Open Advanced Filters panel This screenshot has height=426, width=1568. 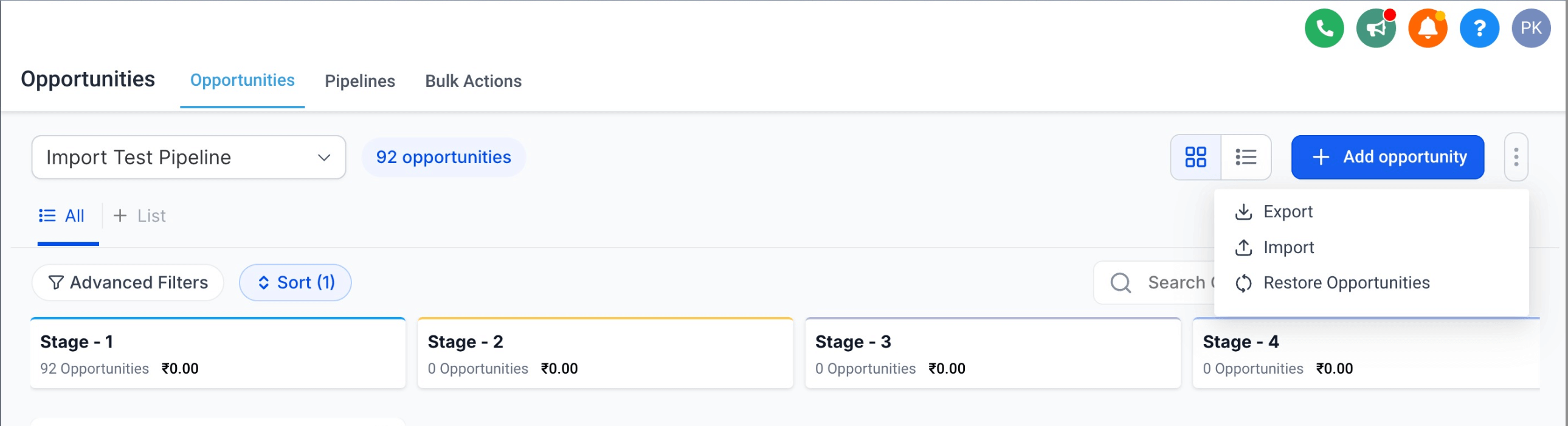(128, 282)
